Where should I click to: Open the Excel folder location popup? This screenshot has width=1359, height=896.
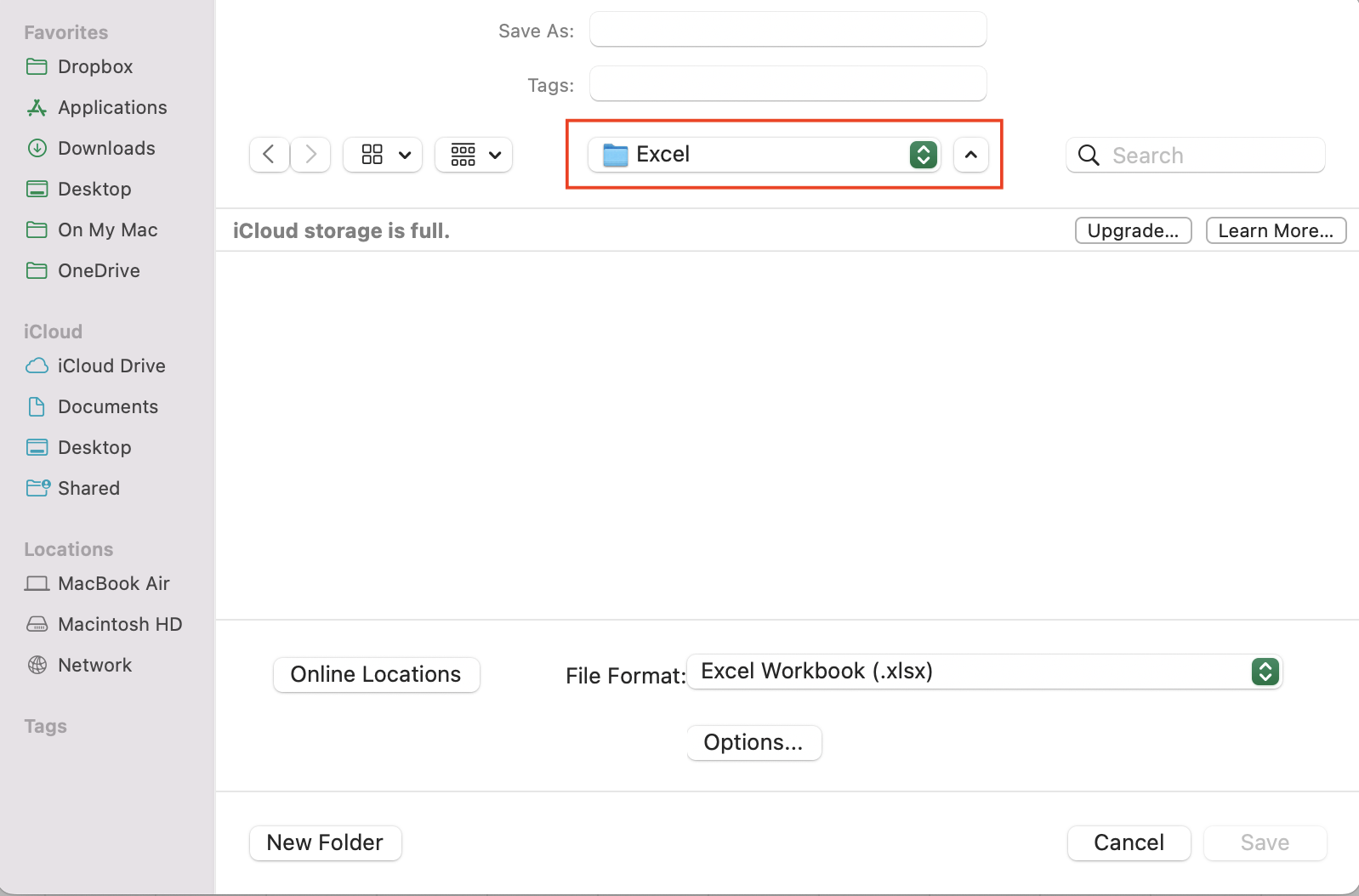point(764,155)
